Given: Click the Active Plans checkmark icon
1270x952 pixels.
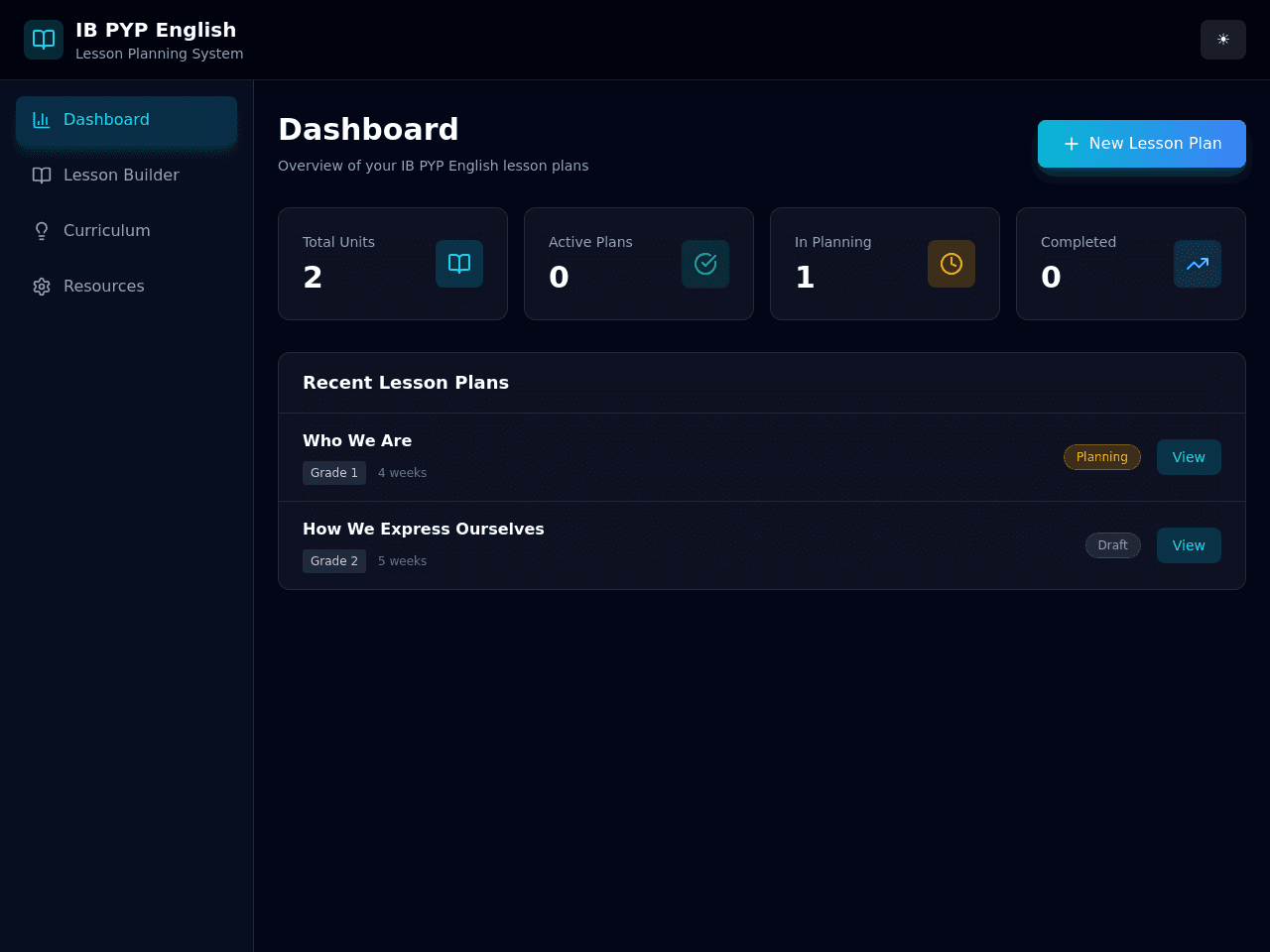Looking at the screenshot, I should point(705,264).
